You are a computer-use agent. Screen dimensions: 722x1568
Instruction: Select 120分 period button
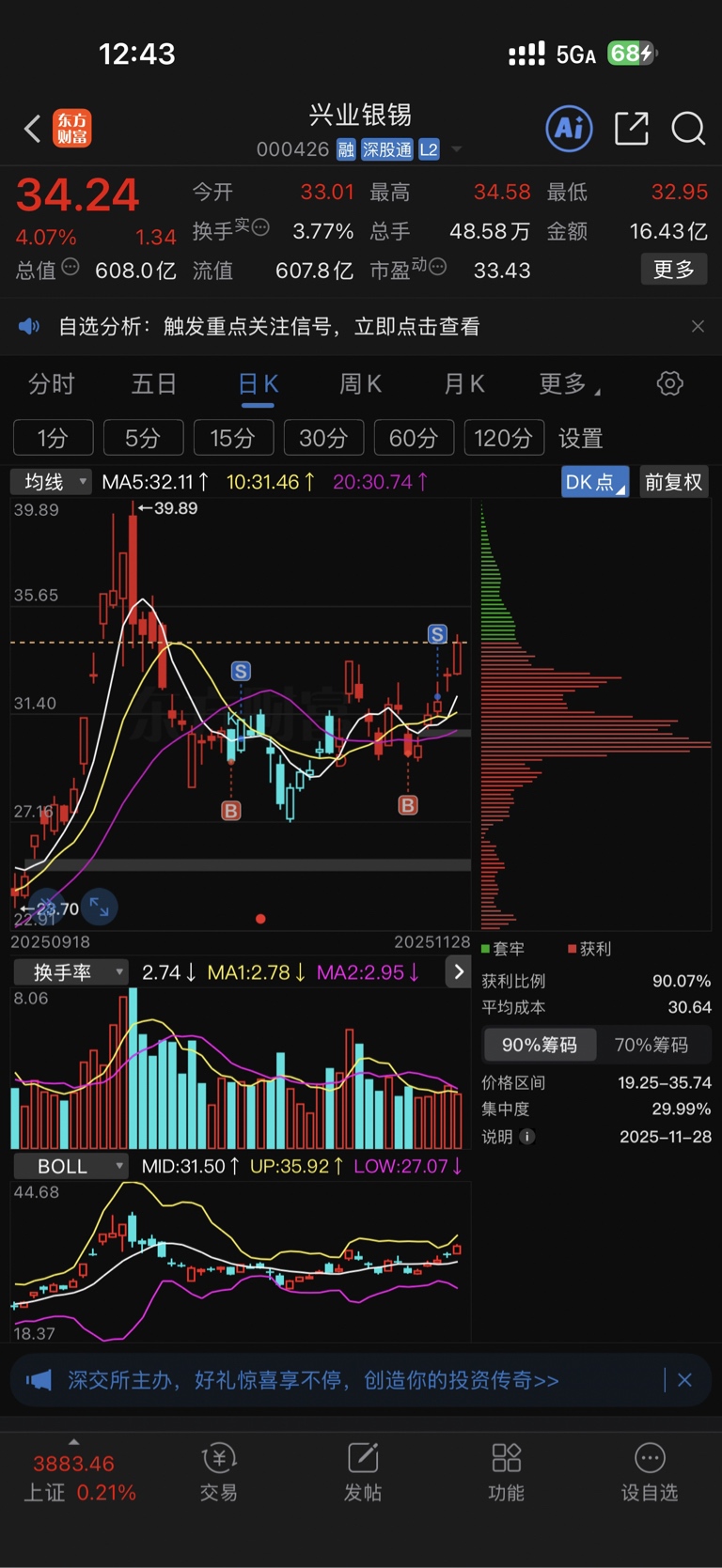[504, 438]
